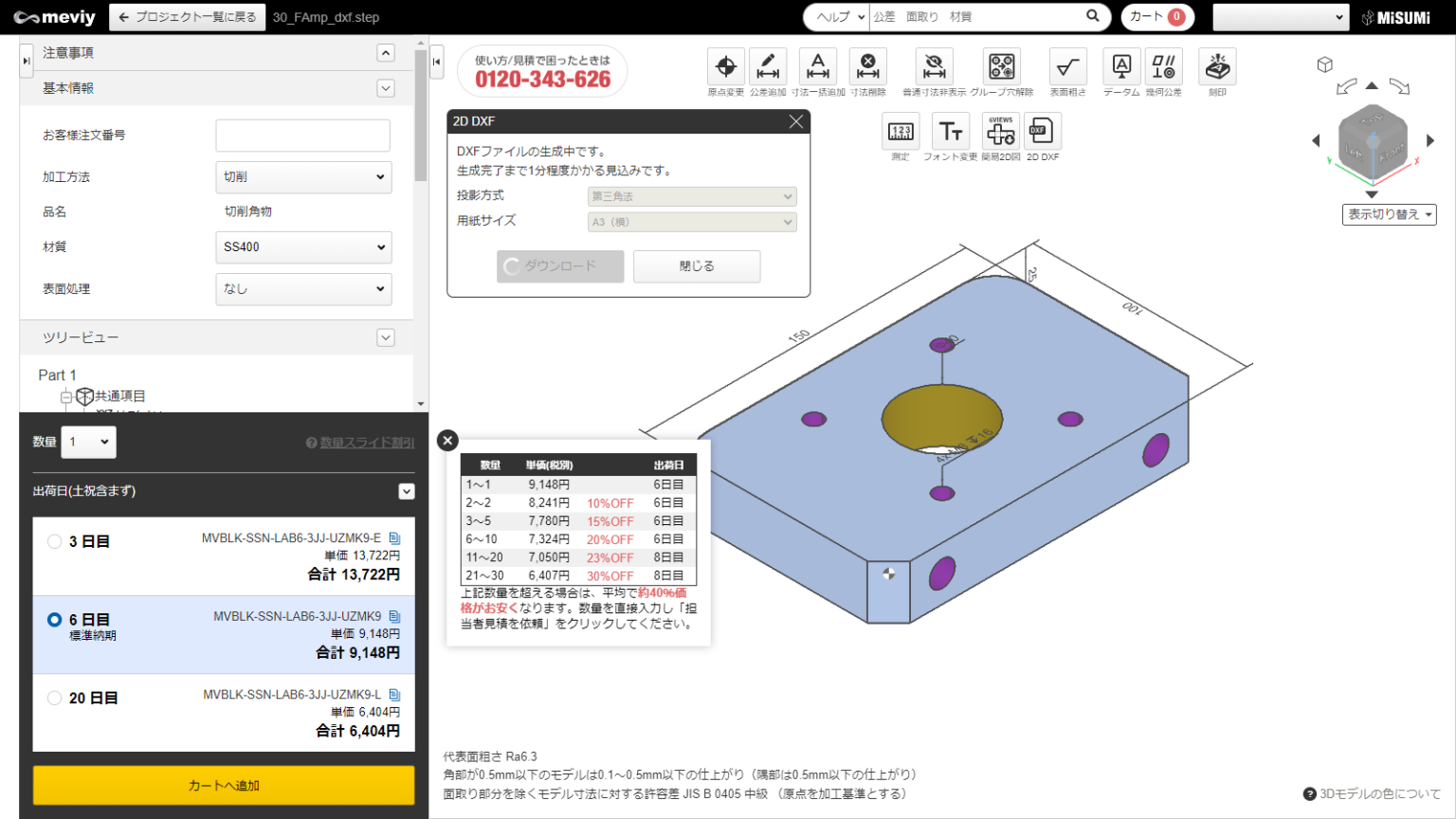Open the ヘルプ menu in header
The height and width of the screenshot is (819, 1456).
click(x=838, y=17)
